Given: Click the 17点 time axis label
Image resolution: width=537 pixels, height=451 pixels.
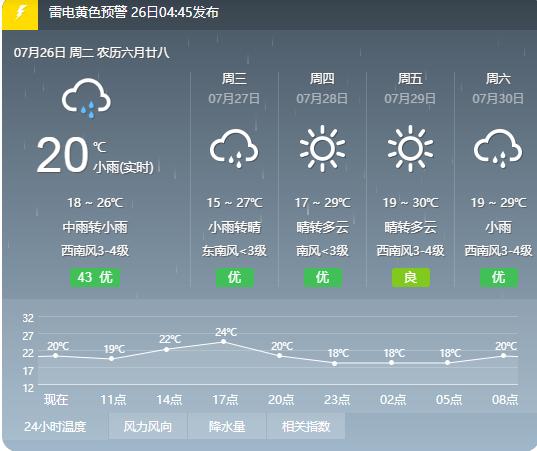Looking at the screenshot, I should pyautogui.click(x=225, y=400).
